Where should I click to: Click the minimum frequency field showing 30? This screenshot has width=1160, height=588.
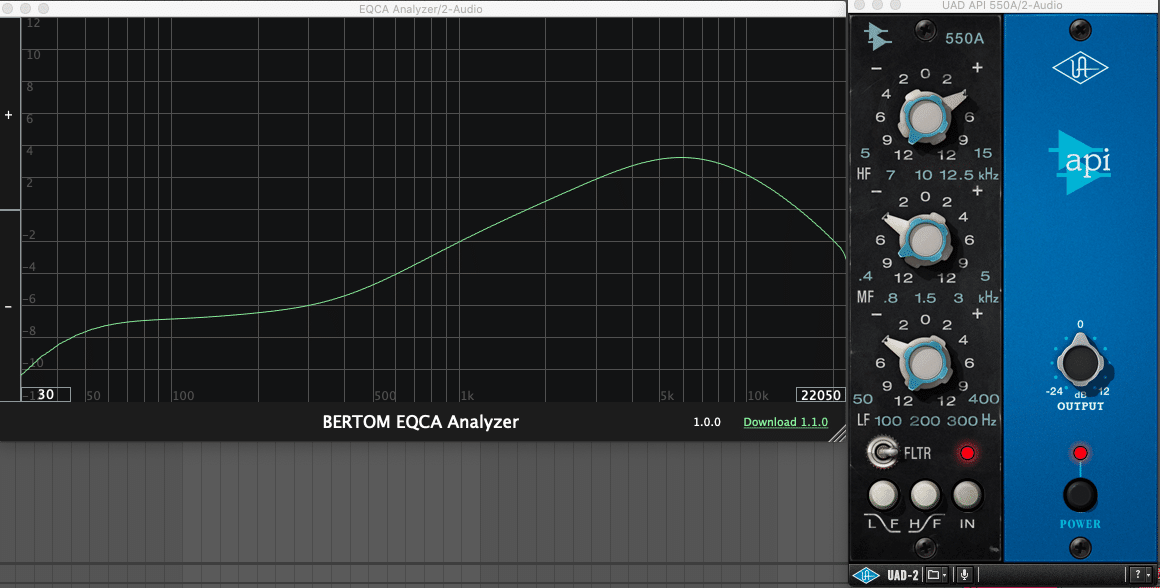point(46,394)
